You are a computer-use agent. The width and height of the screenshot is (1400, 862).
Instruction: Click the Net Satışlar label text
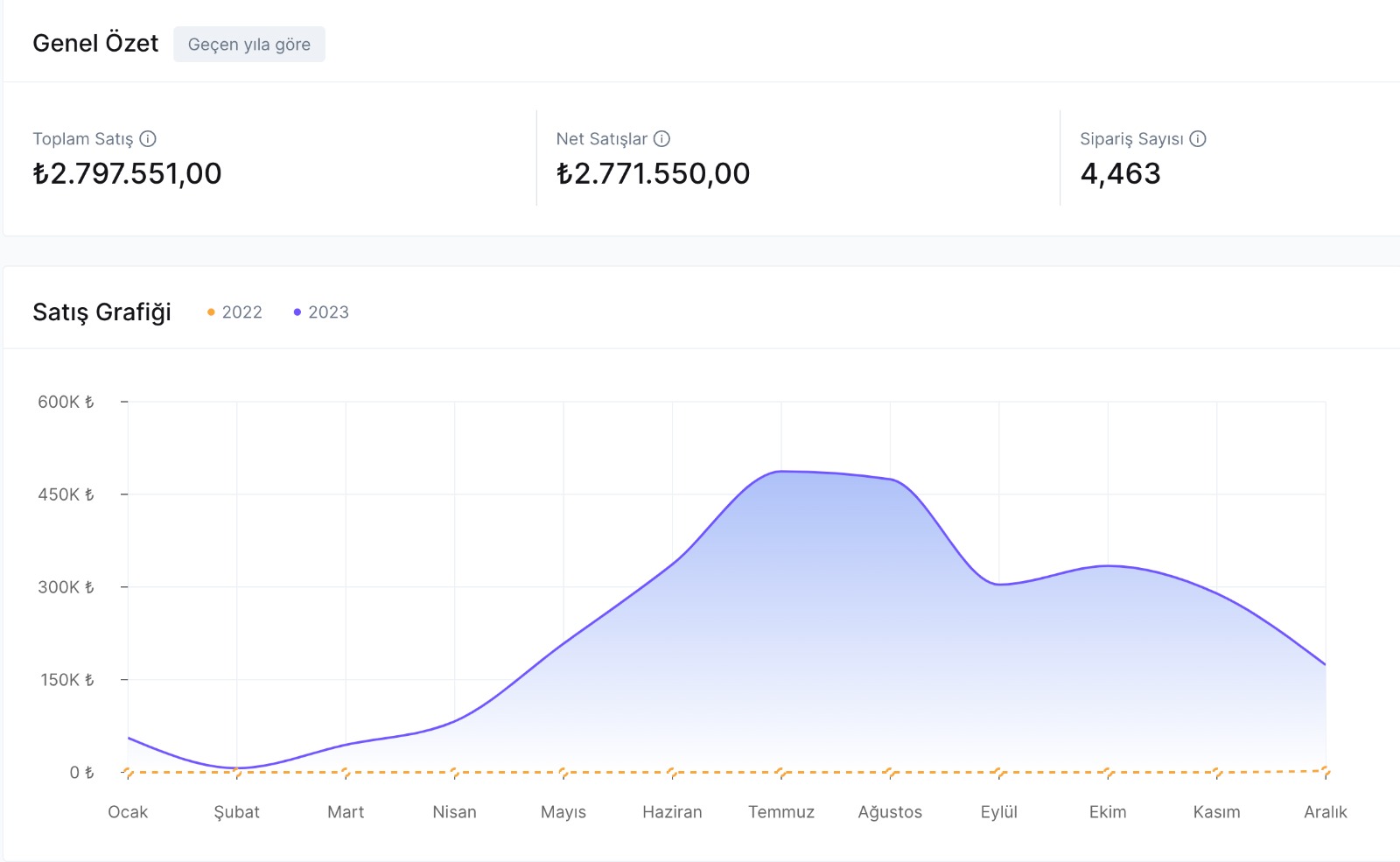pyautogui.click(x=602, y=138)
